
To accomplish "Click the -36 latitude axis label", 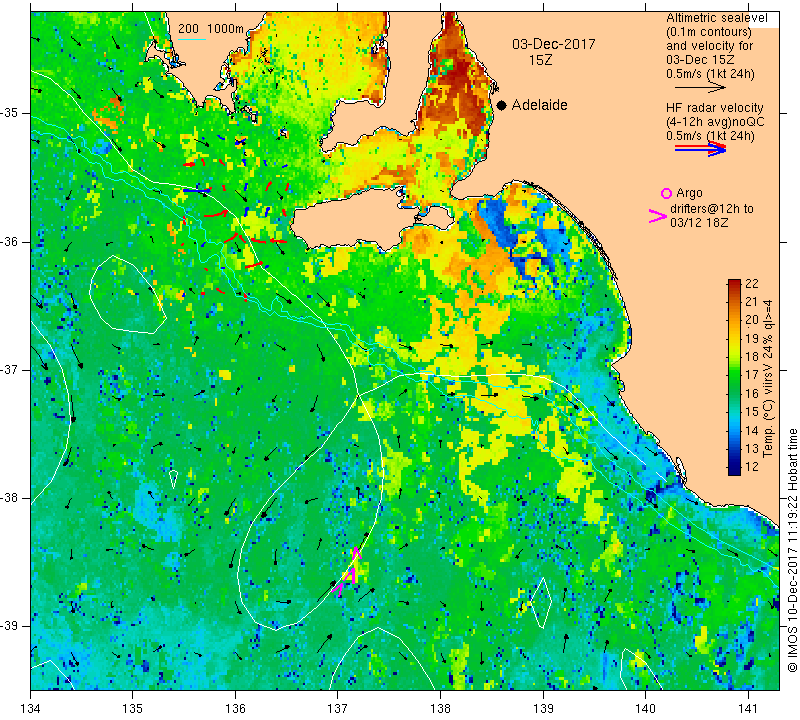I will (10, 241).
